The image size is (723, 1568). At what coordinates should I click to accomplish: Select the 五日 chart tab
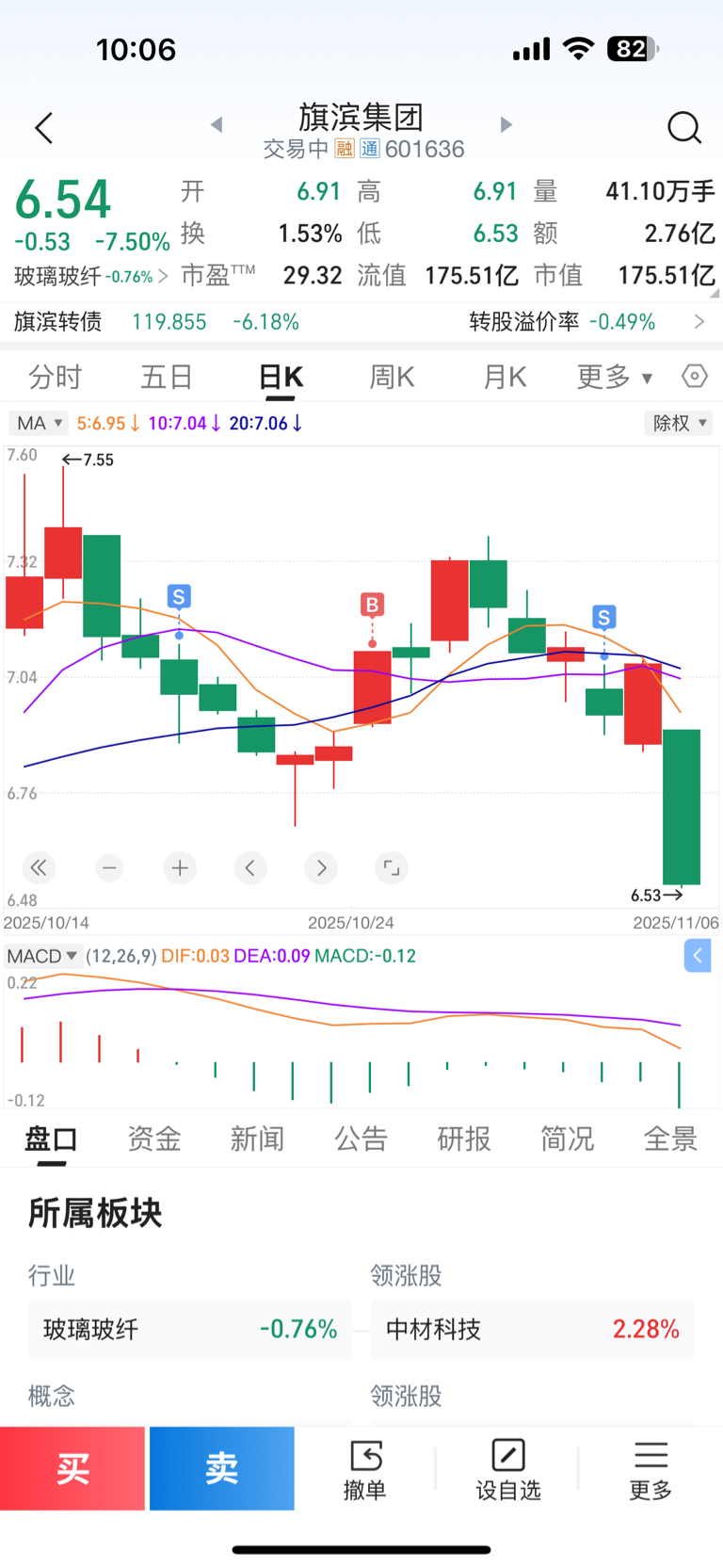pyautogui.click(x=167, y=377)
